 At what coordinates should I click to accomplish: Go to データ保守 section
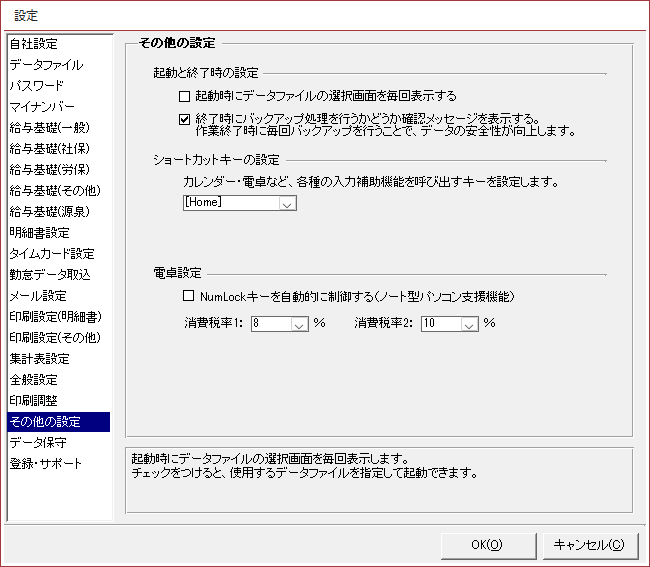(x=39, y=443)
